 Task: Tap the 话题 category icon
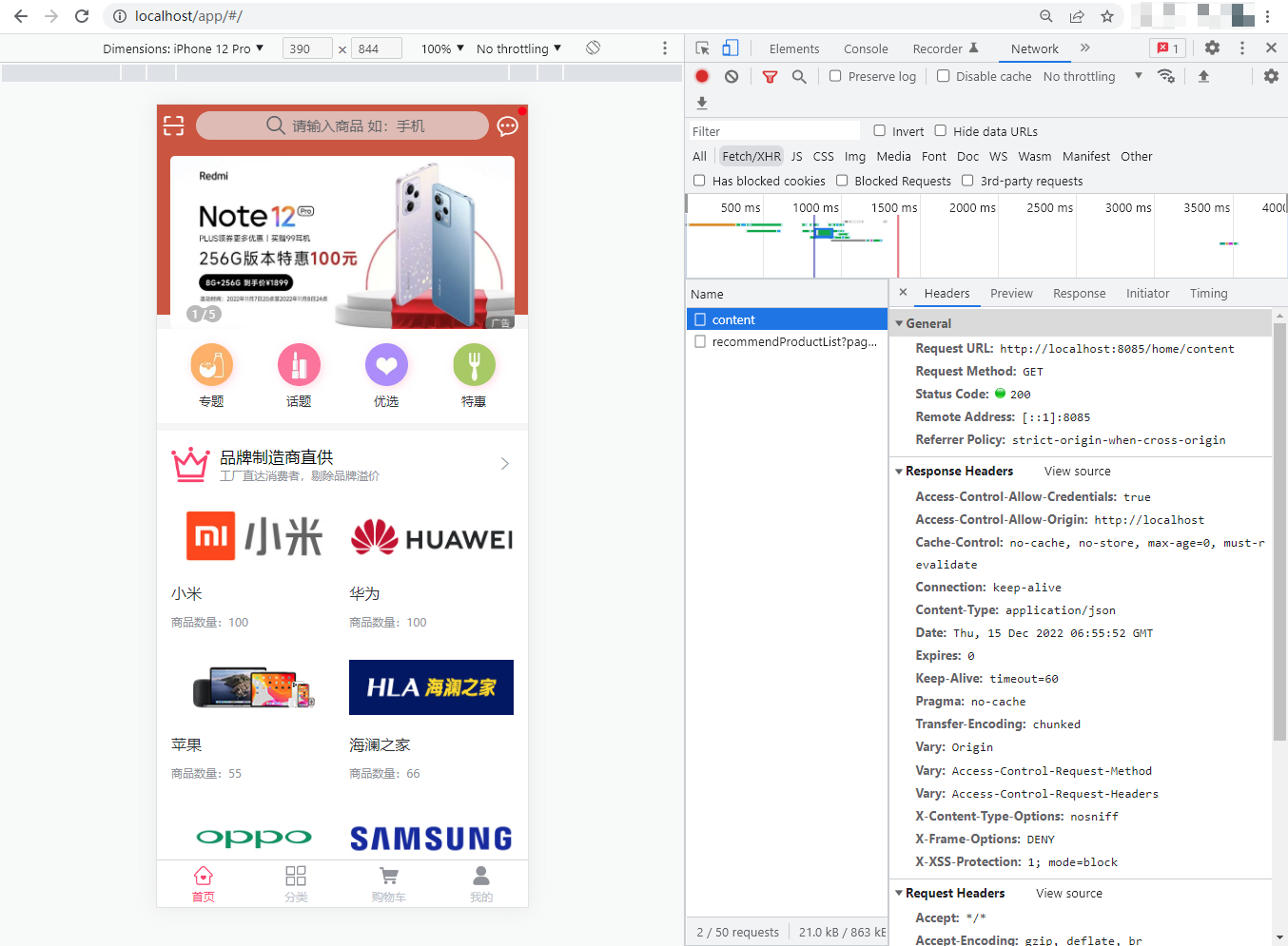pyautogui.click(x=299, y=365)
